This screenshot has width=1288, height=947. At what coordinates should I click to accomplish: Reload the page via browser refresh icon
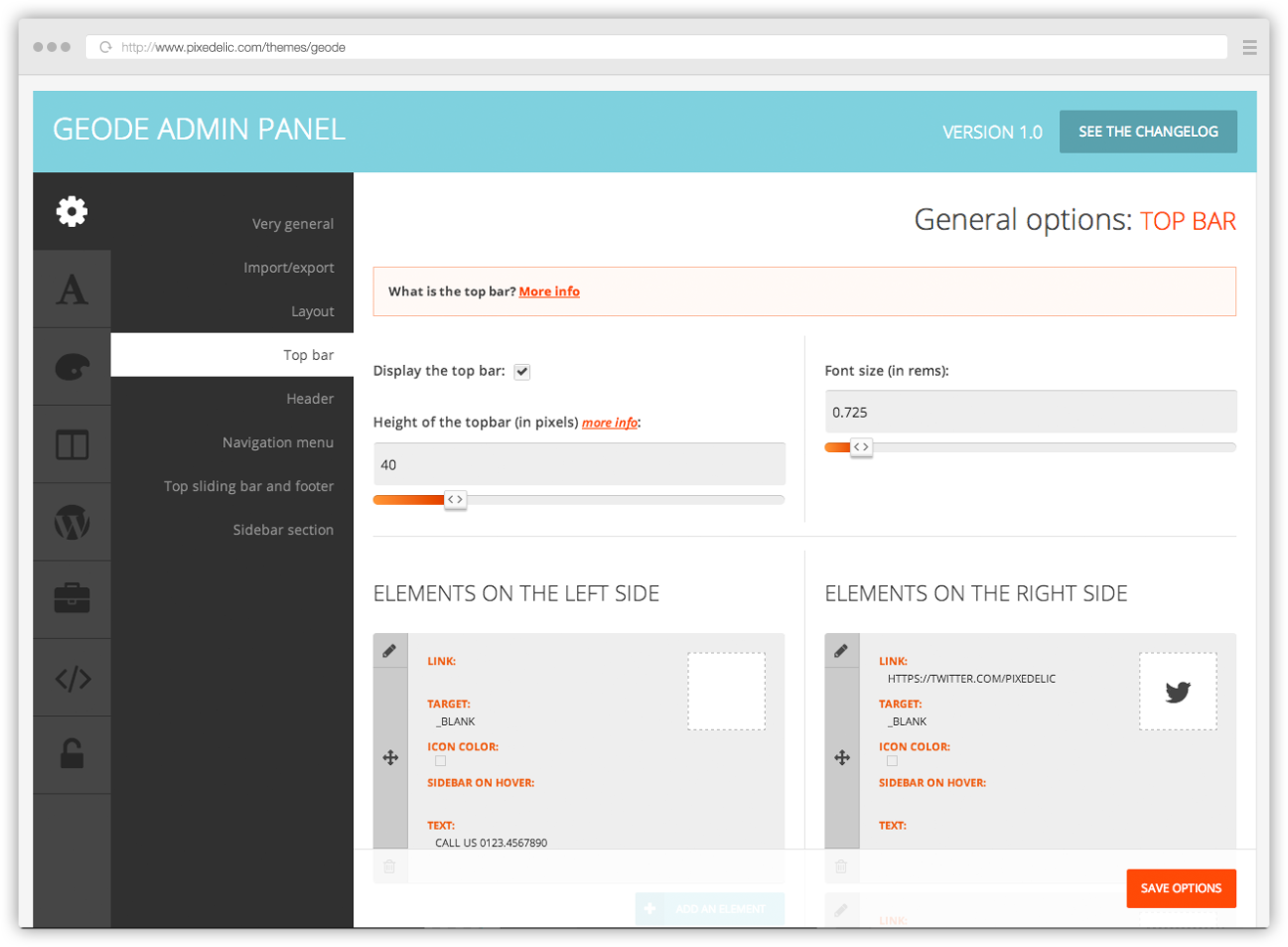click(x=106, y=47)
